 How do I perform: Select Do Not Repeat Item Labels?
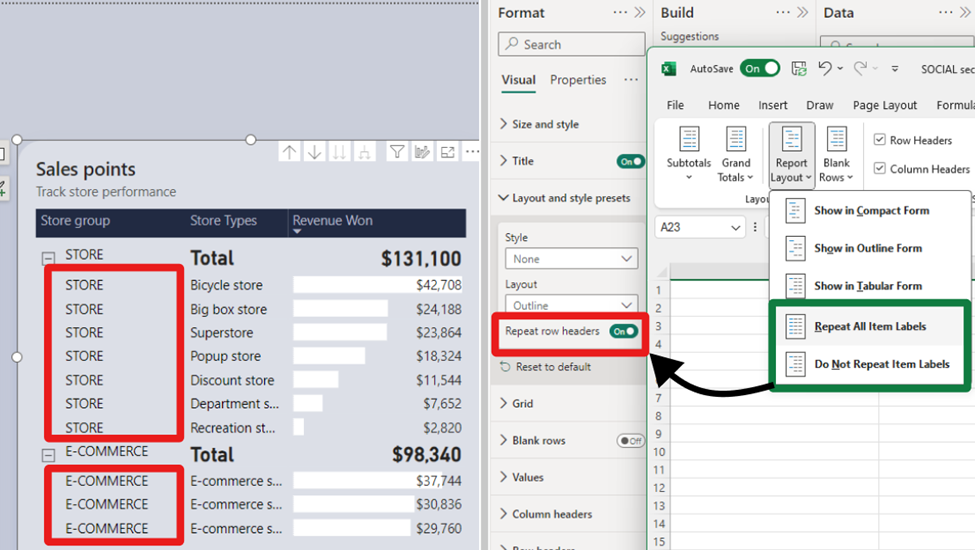871,364
